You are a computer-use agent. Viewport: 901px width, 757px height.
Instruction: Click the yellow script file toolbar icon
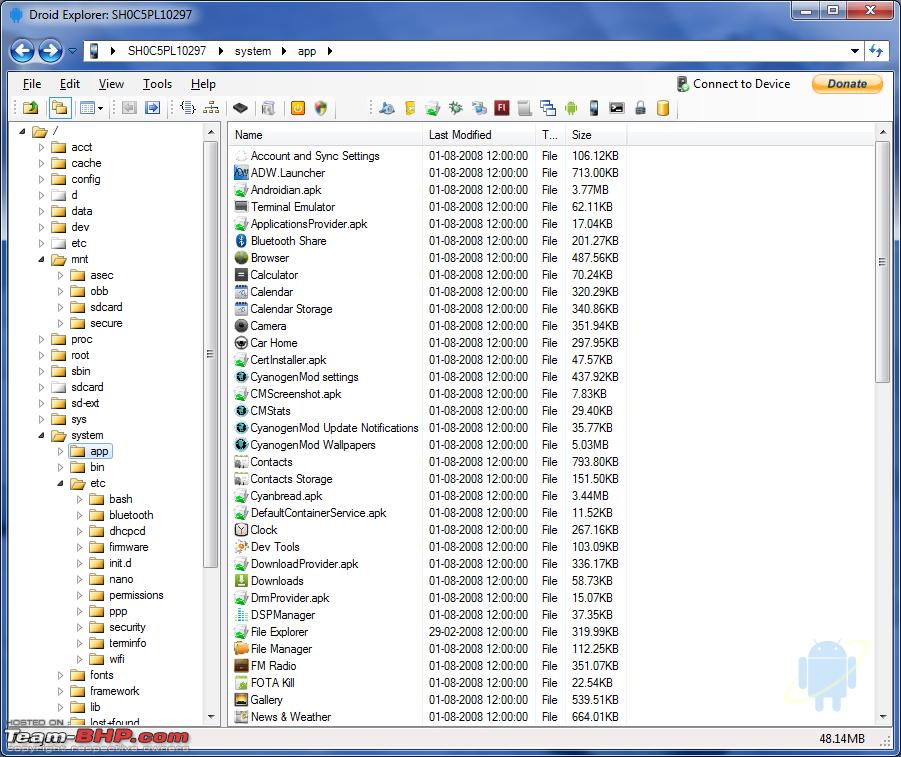pos(410,107)
